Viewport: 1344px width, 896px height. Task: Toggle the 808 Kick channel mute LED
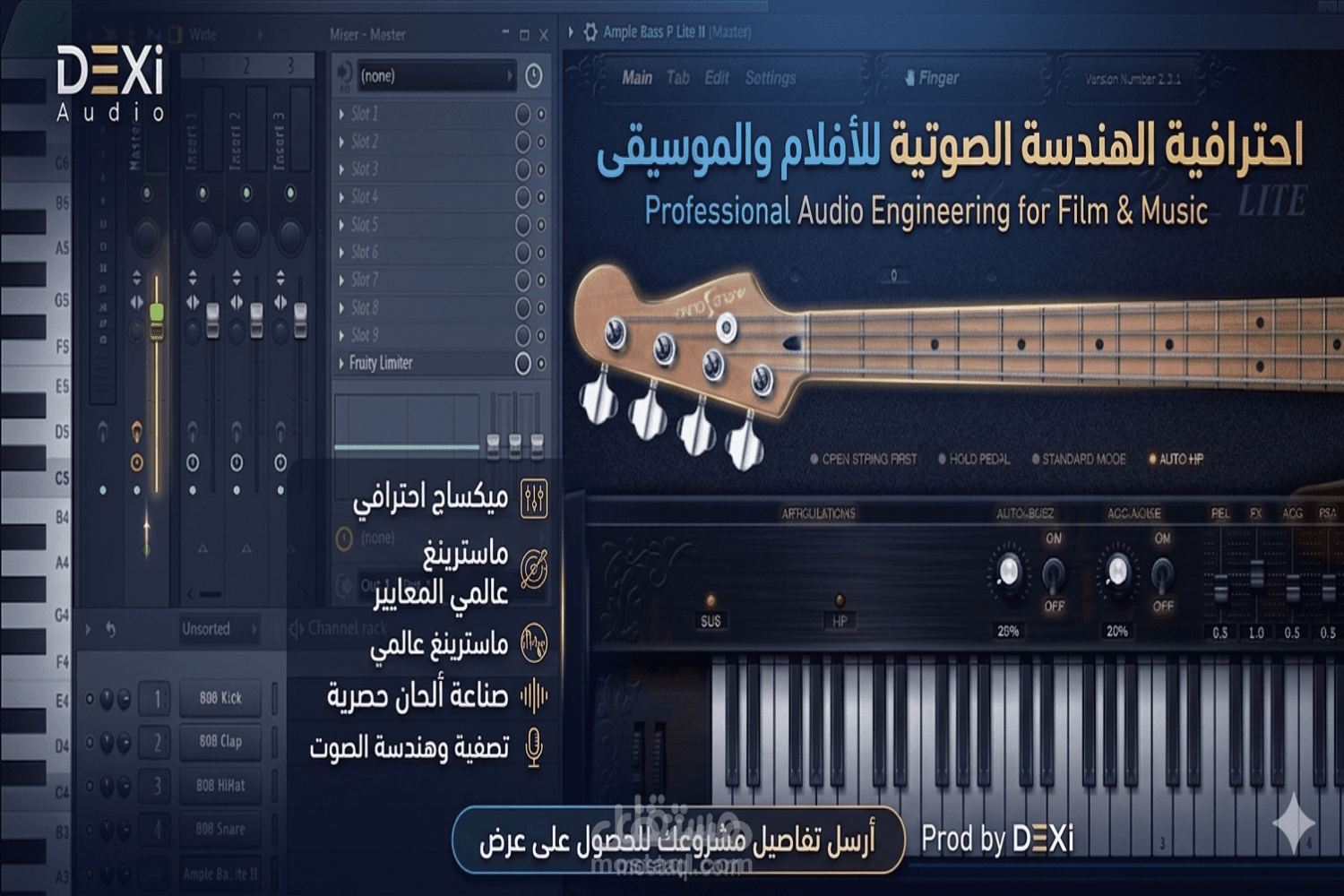click(x=90, y=699)
